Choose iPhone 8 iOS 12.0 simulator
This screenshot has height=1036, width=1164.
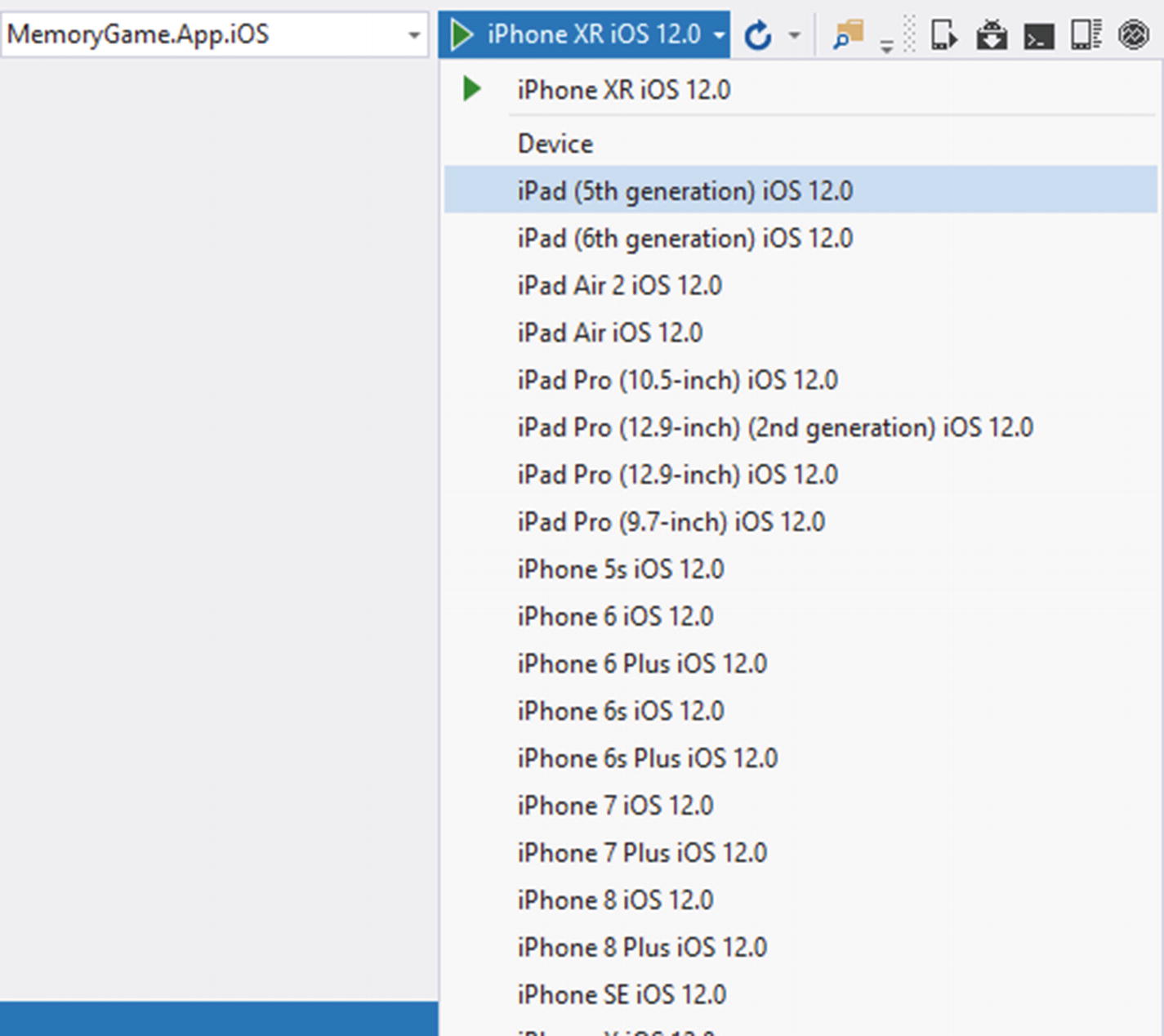tap(801, 900)
